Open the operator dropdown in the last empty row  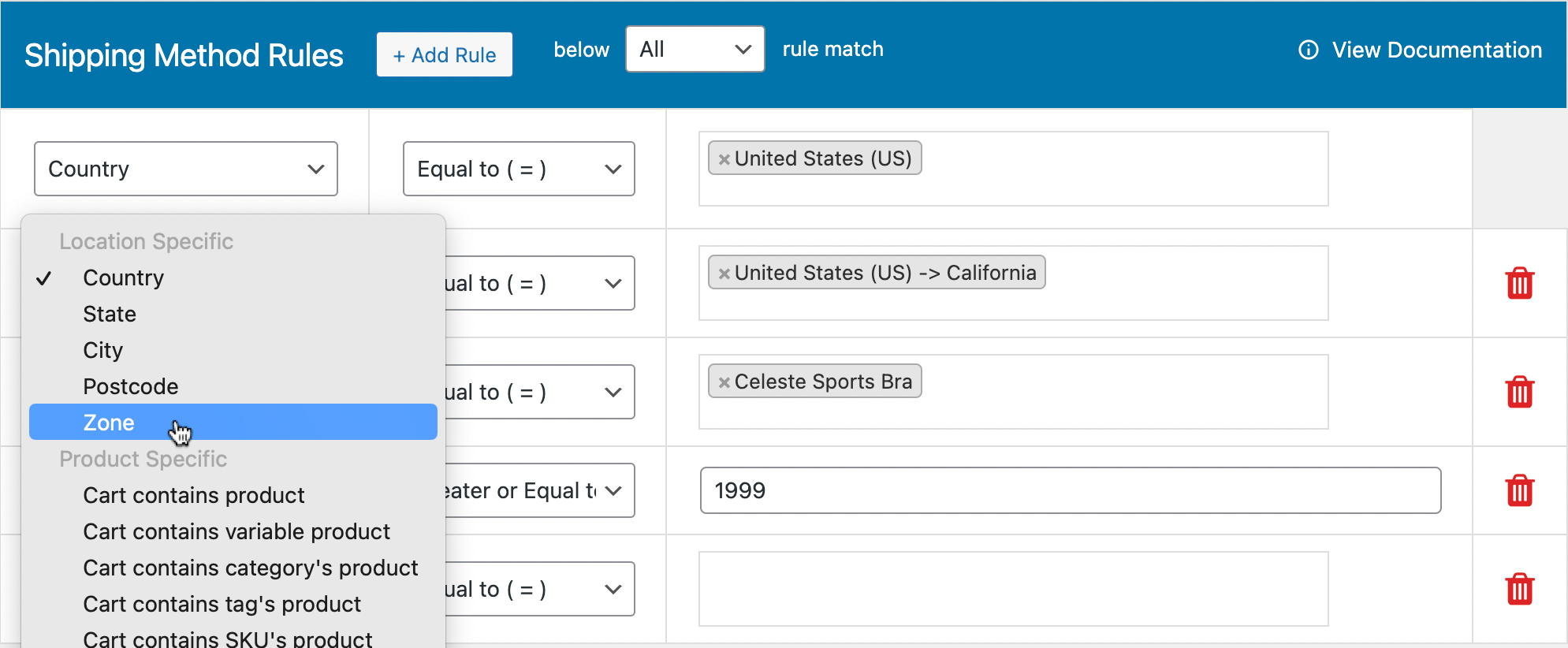540,589
